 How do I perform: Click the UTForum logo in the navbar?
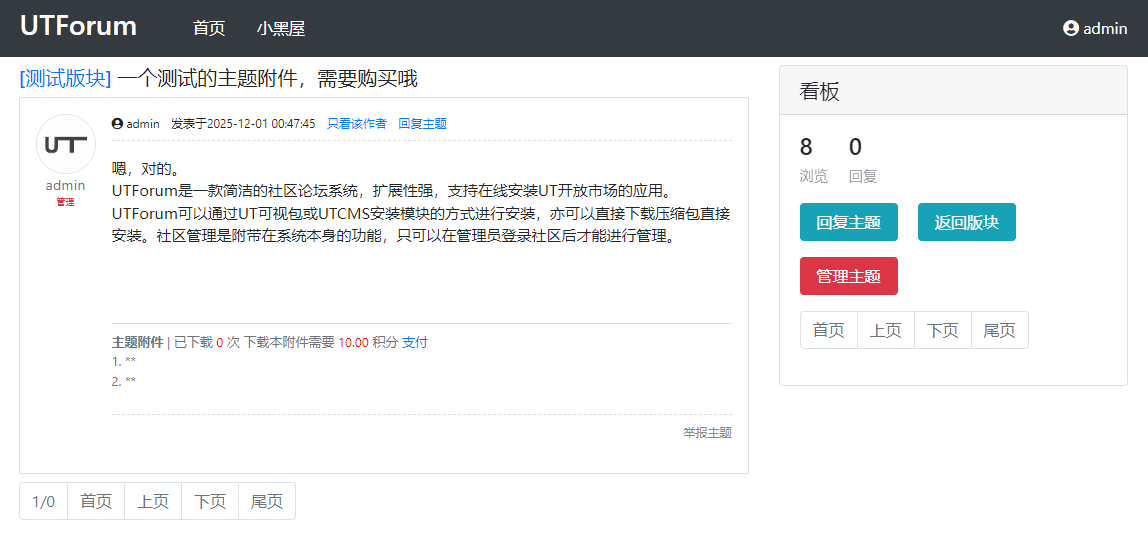point(78,27)
